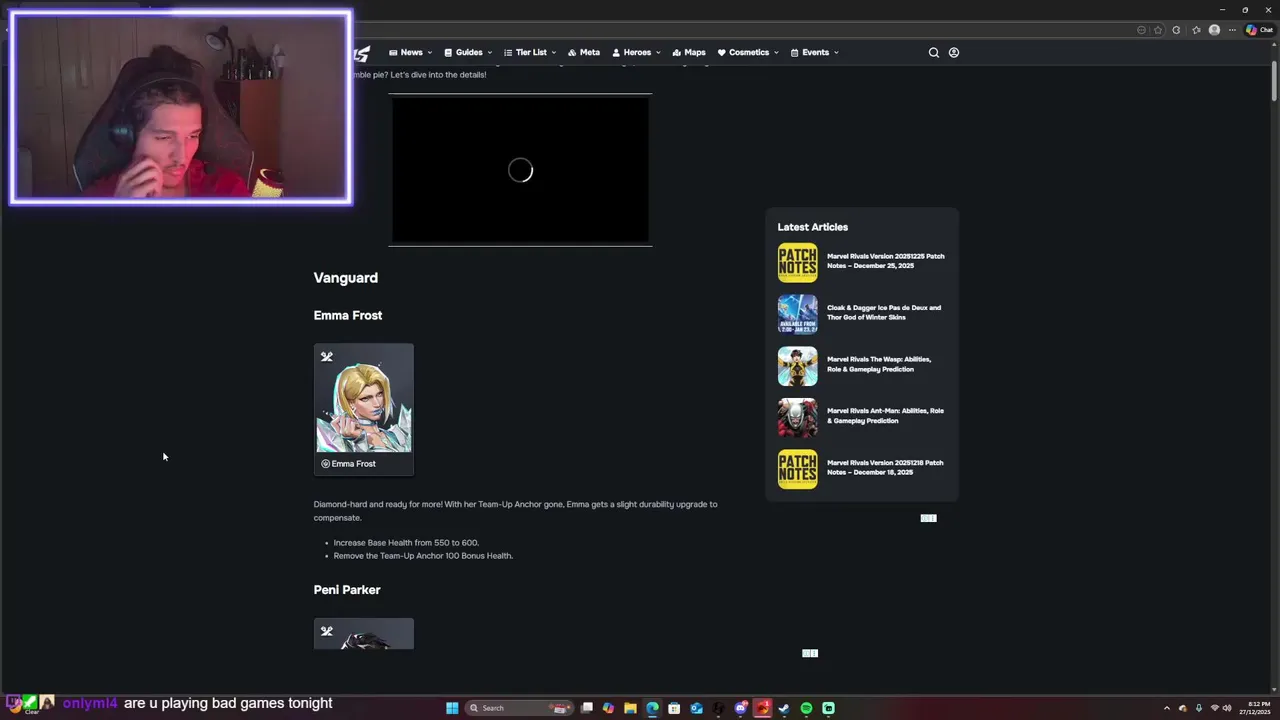Select the 'Latest Articles' heading
The height and width of the screenshot is (720, 1280).
813,227
